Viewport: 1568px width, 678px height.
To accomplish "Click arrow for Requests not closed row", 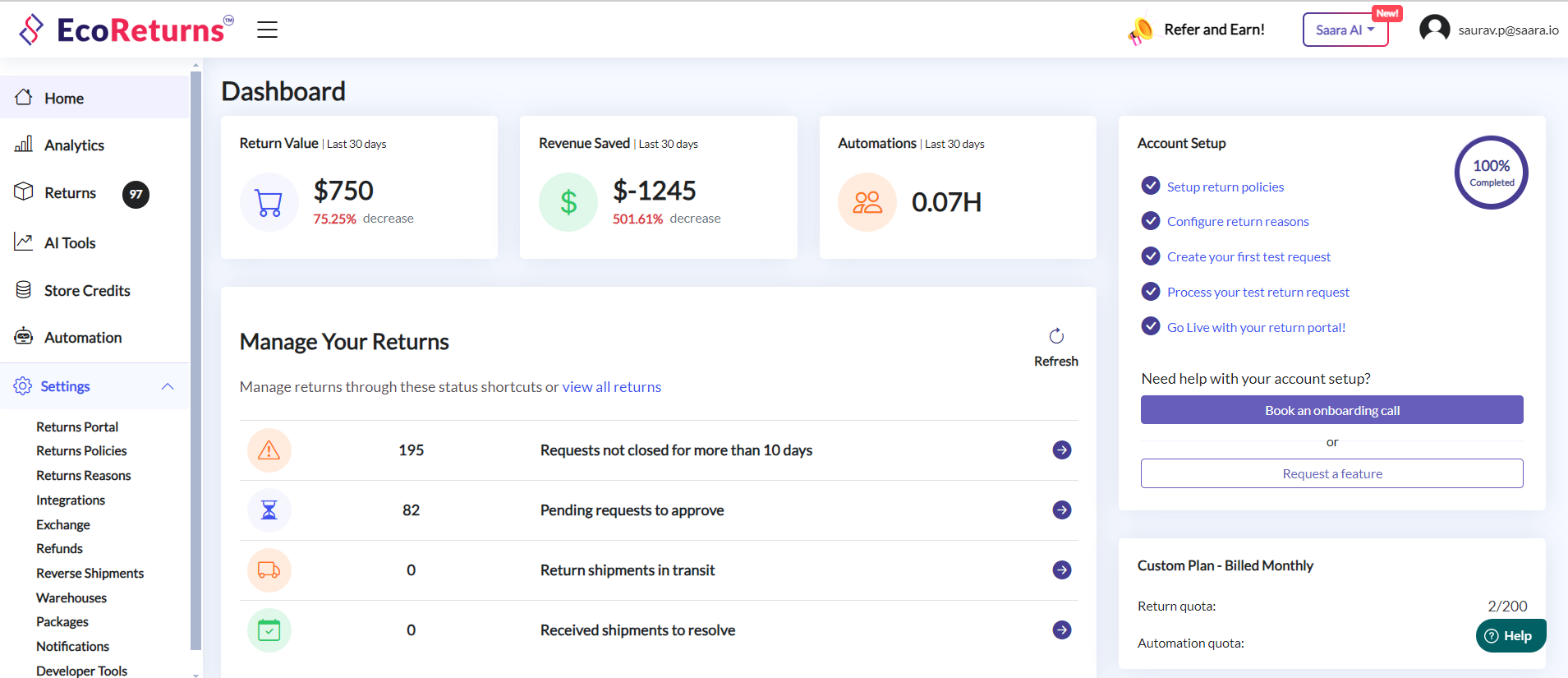I will point(1062,450).
